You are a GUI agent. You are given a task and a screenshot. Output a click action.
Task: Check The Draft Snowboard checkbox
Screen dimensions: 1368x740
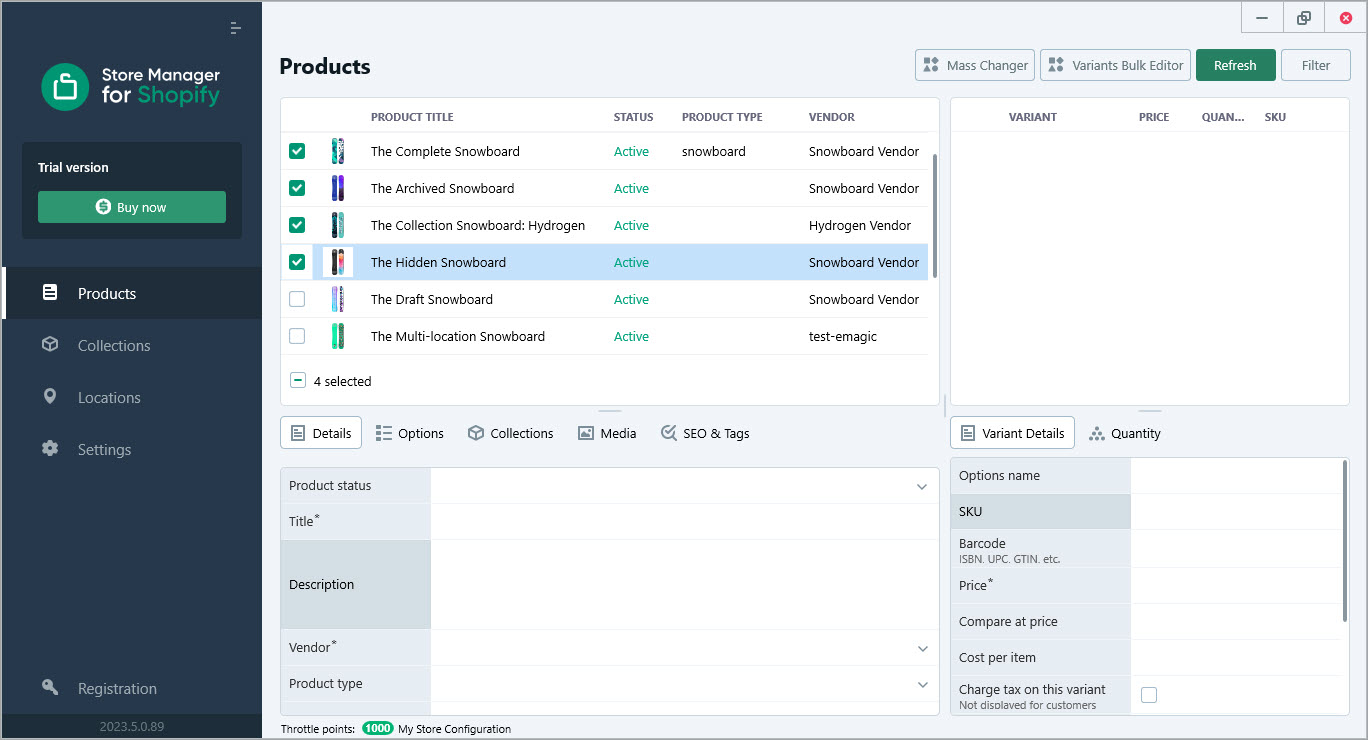297,299
